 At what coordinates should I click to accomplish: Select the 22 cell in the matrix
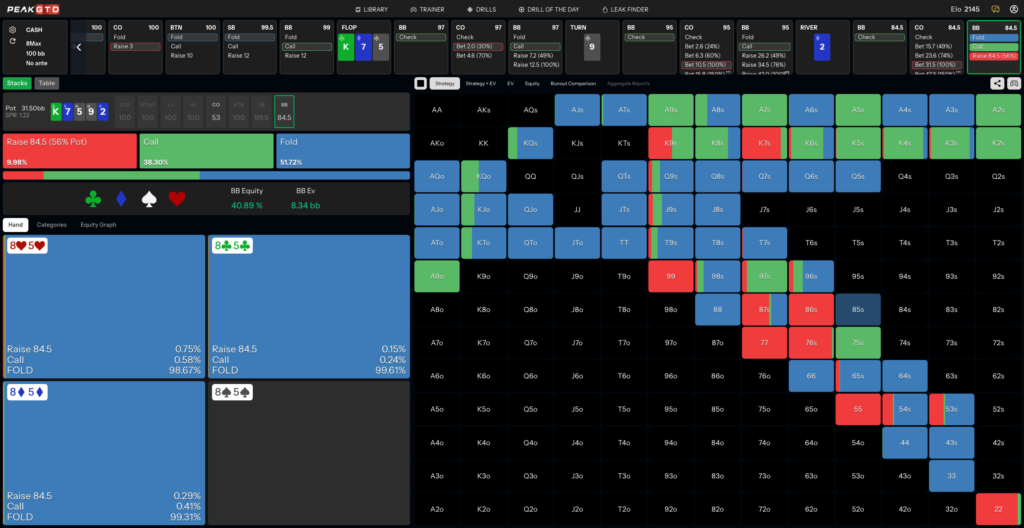click(999, 509)
